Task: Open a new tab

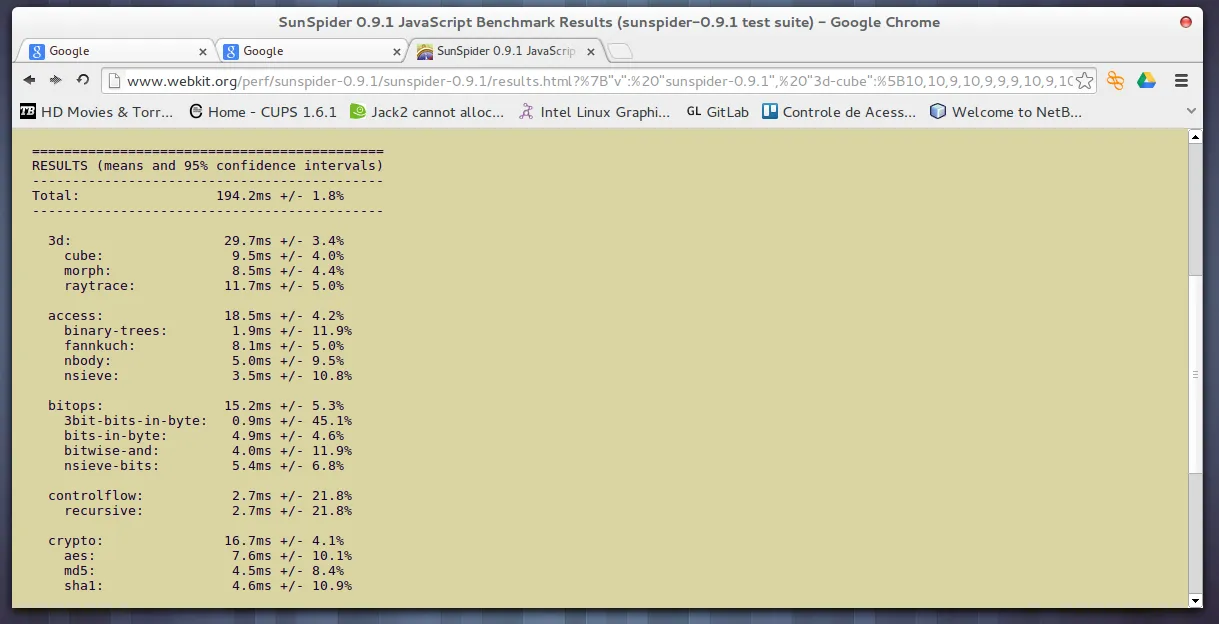Action: [x=619, y=52]
